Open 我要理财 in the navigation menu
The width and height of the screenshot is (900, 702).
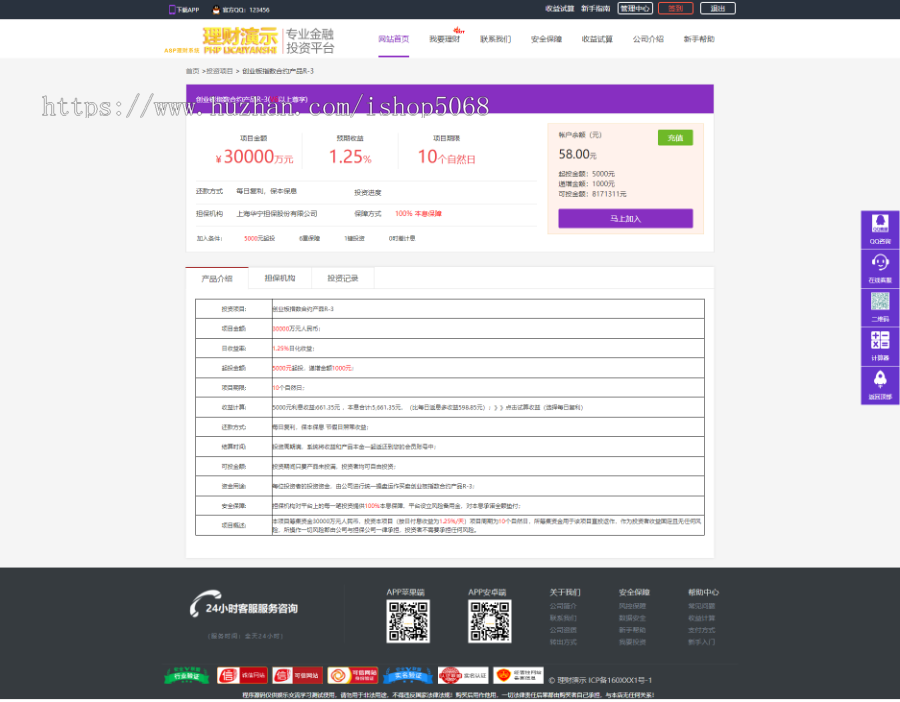[x=444, y=39]
